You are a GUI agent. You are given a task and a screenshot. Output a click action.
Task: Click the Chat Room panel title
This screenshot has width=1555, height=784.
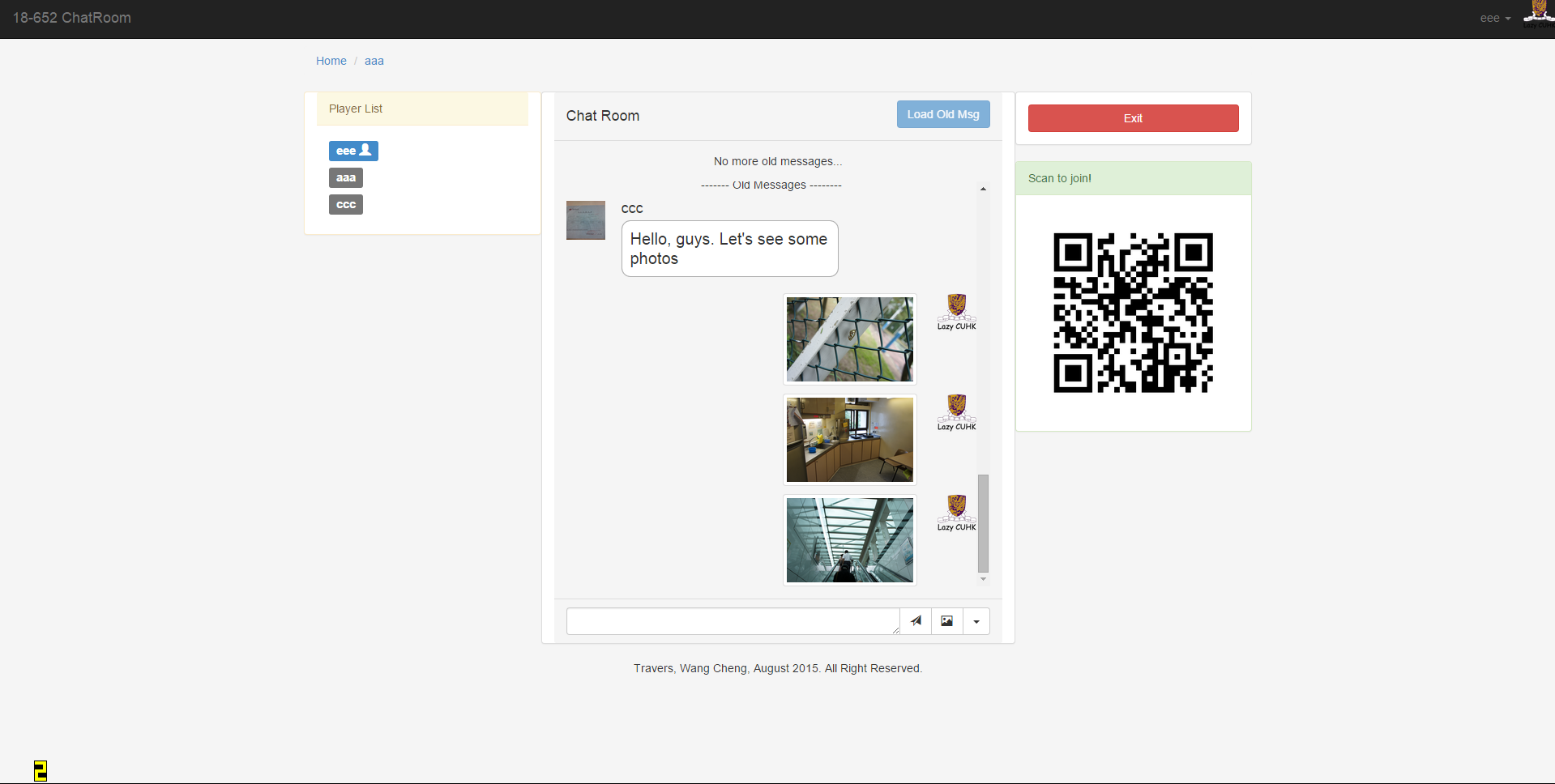coord(603,116)
